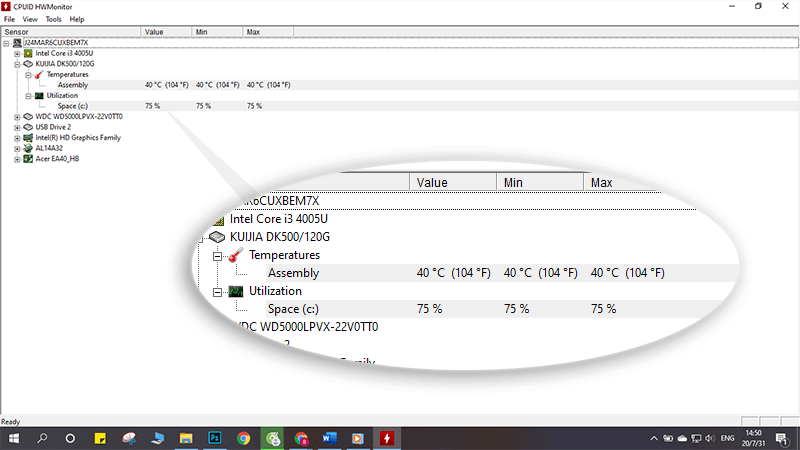Image resolution: width=800 pixels, height=450 pixels.
Task: Click the Value column header
Action: click(166, 32)
